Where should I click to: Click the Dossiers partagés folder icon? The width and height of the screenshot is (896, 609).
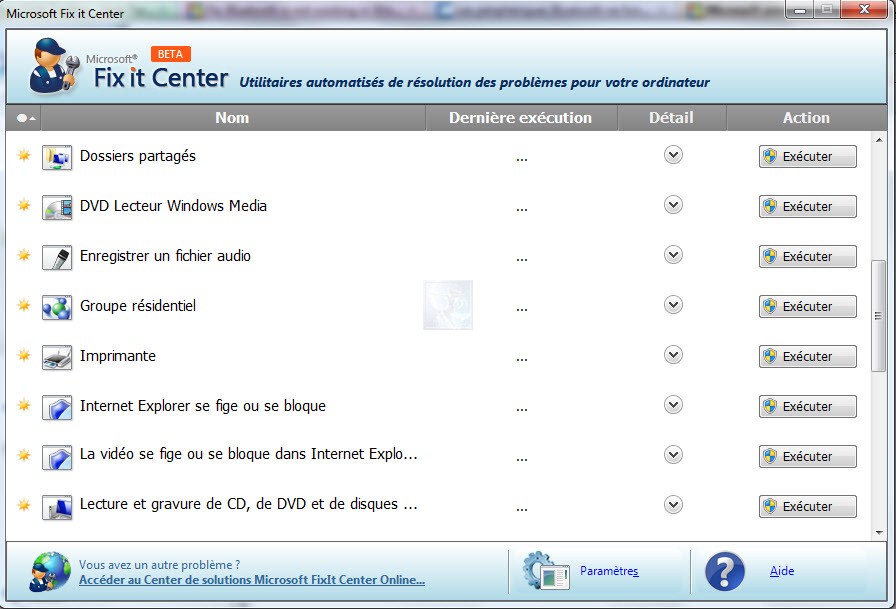[x=57, y=157]
